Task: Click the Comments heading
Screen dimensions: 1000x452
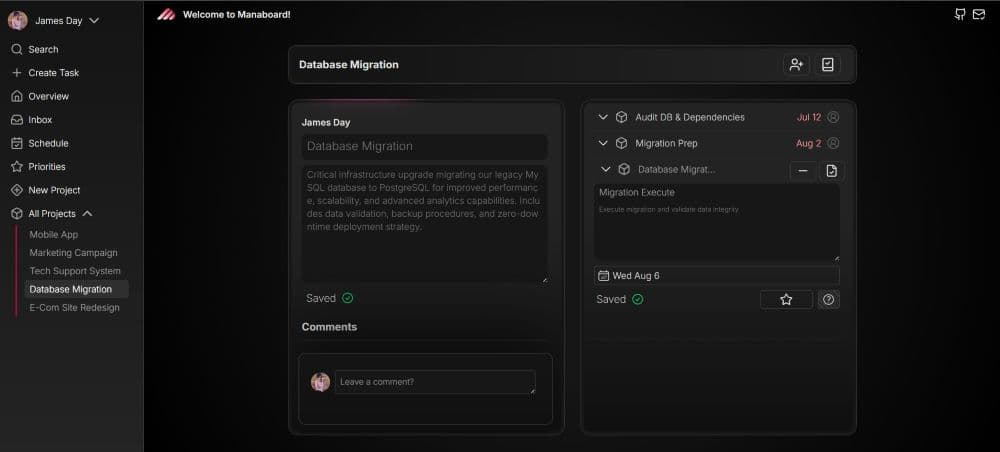Action: [329, 327]
